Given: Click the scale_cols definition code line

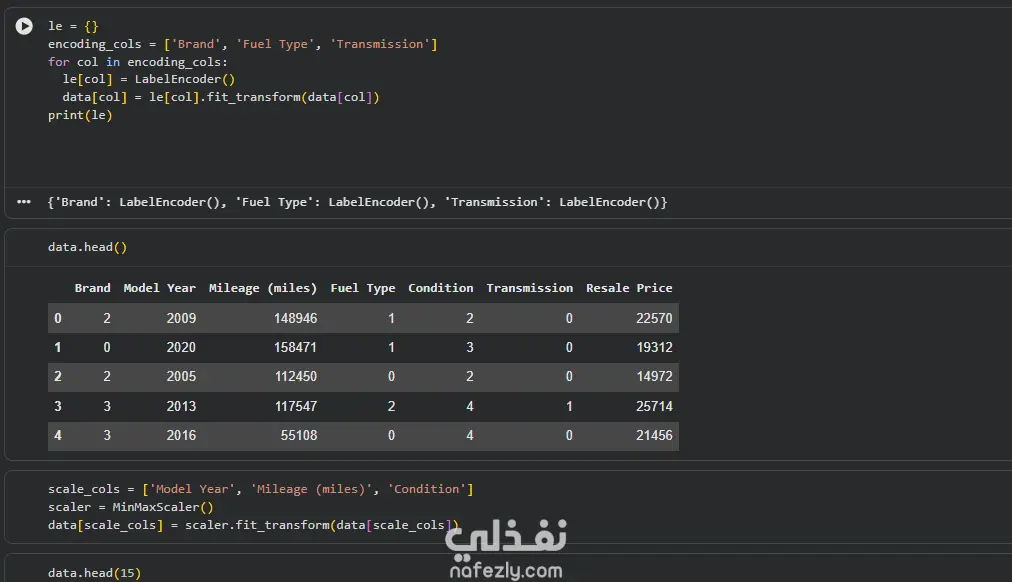Looking at the screenshot, I should tap(261, 489).
